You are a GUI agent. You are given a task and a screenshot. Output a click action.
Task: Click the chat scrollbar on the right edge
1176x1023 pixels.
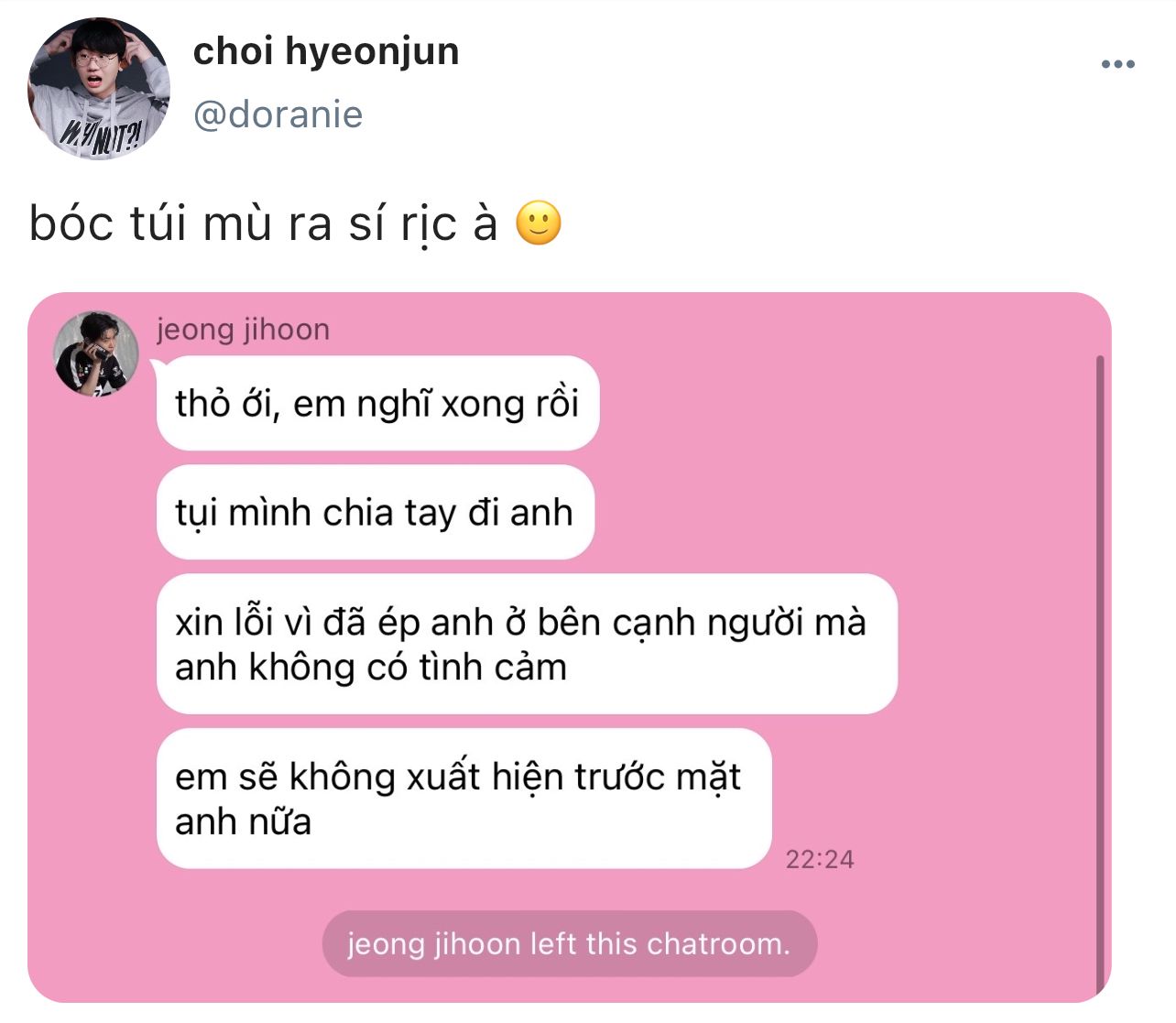coord(1100,676)
